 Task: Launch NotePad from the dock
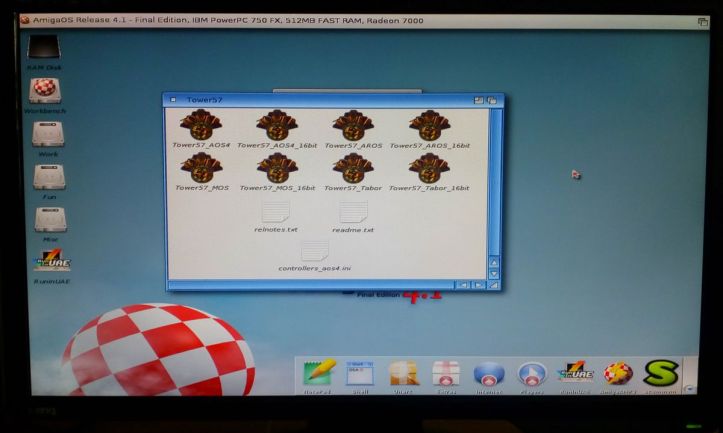(x=320, y=374)
